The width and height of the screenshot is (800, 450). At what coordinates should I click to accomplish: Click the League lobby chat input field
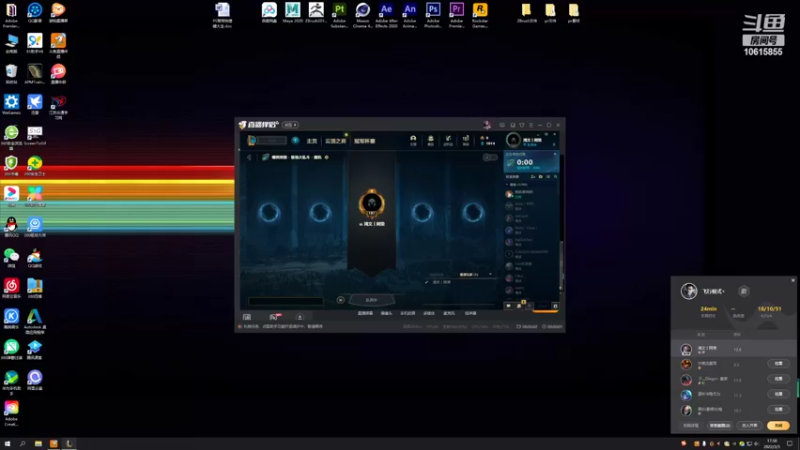click(286, 301)
